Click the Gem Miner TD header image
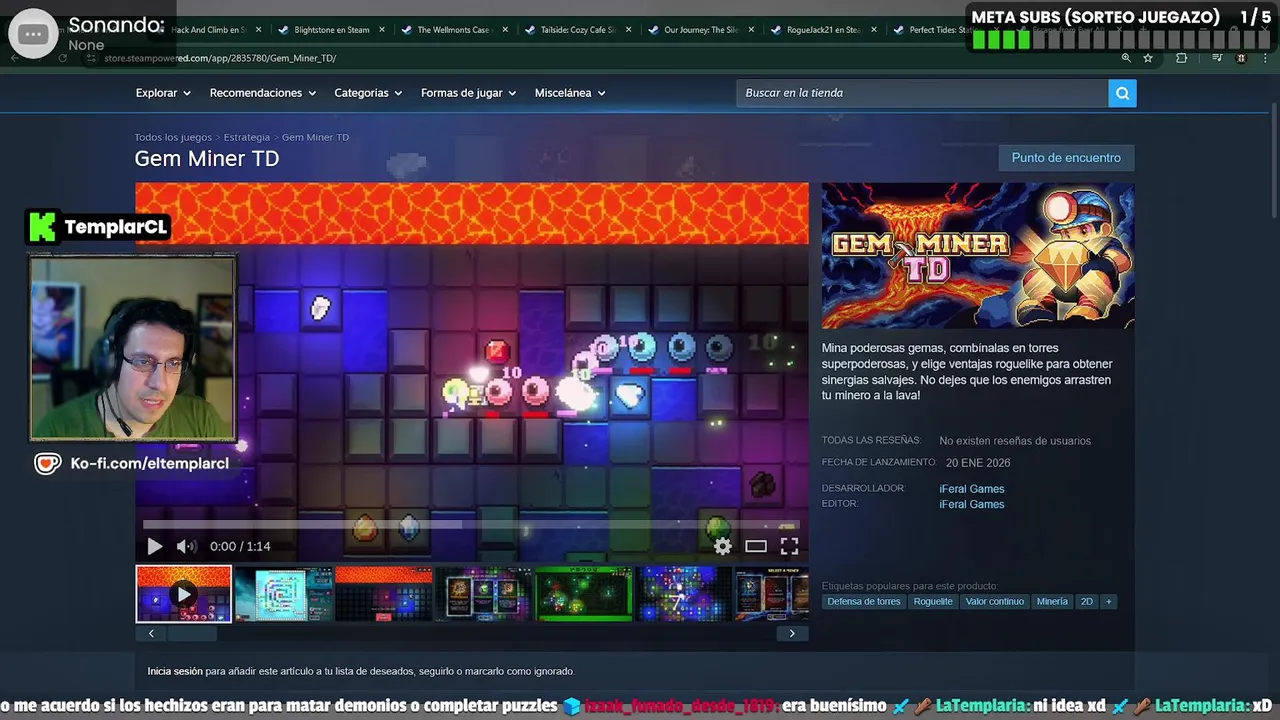 pyautogui.click(x=978, y=256)
